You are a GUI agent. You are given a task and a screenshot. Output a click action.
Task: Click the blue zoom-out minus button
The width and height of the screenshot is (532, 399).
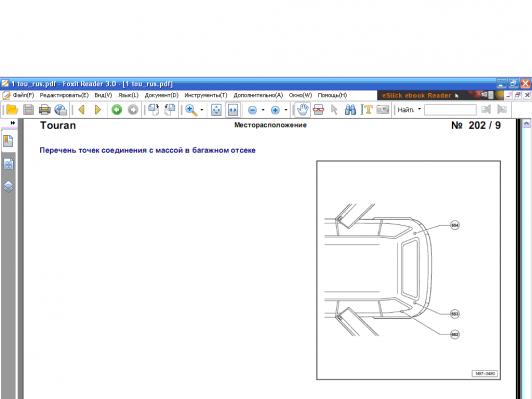point(252,110)
